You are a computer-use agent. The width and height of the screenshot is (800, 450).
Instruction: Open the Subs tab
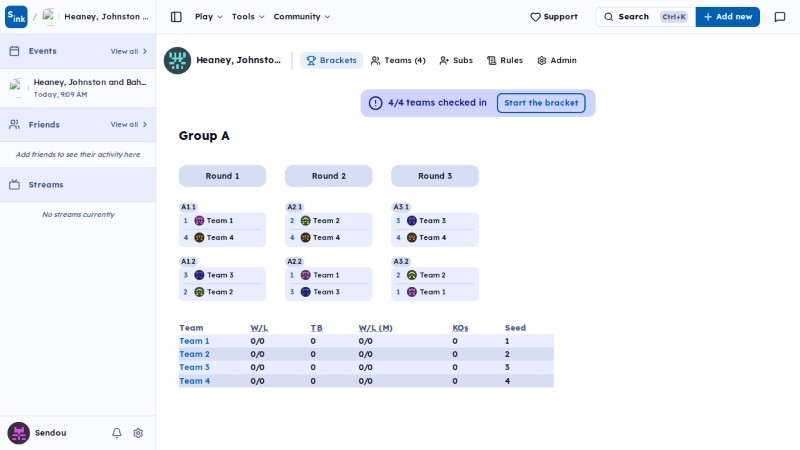pyautogui.click(x=456, y=60)
